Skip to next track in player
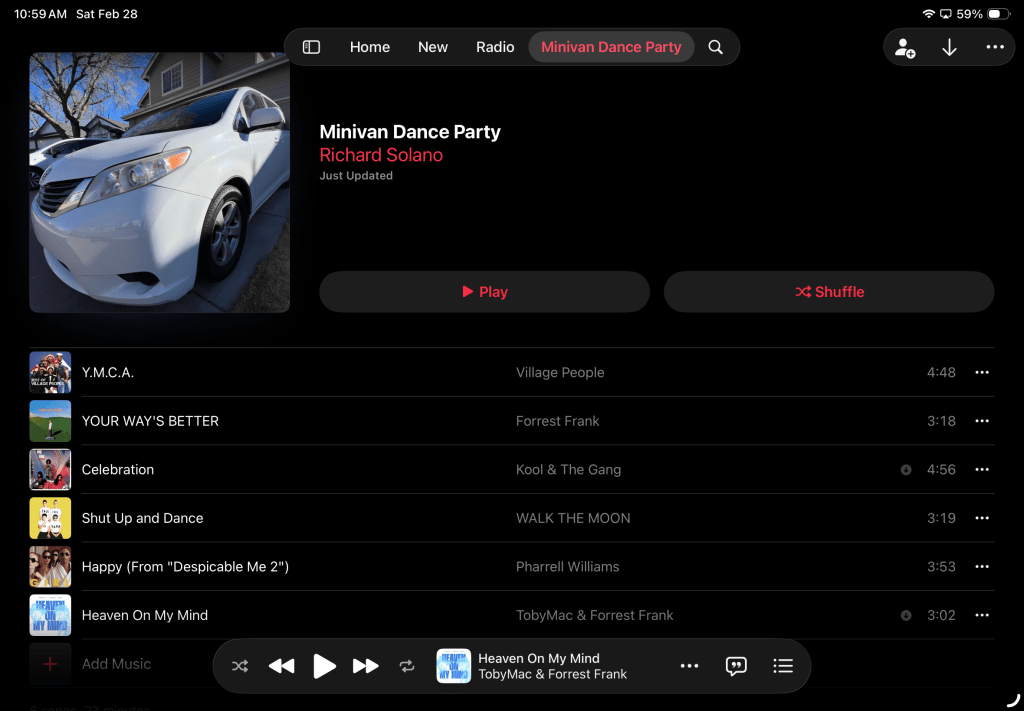This screenshot has height=711, width=1024. 366,666
